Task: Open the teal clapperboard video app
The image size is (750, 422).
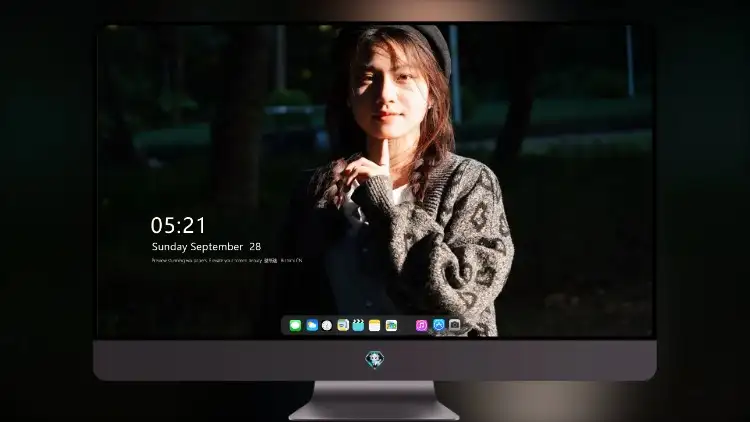Action: 358,325
